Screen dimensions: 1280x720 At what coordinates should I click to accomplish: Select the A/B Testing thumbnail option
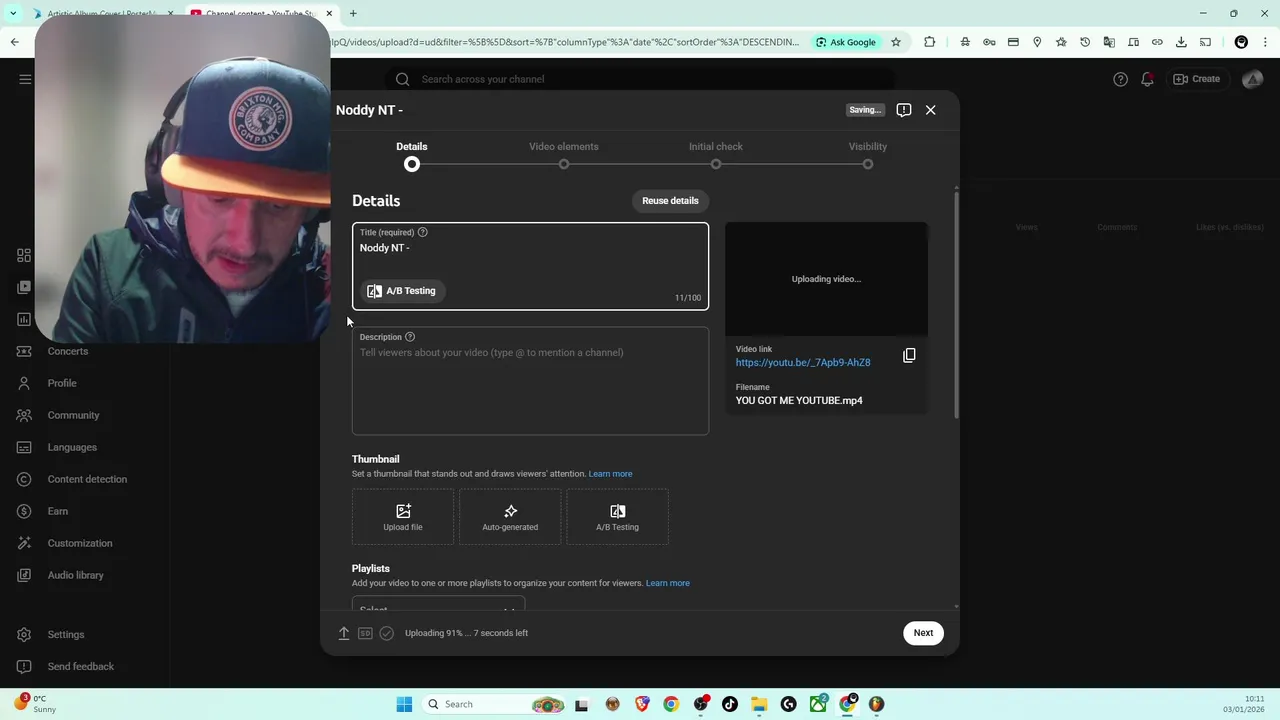(x=617, y=517)
